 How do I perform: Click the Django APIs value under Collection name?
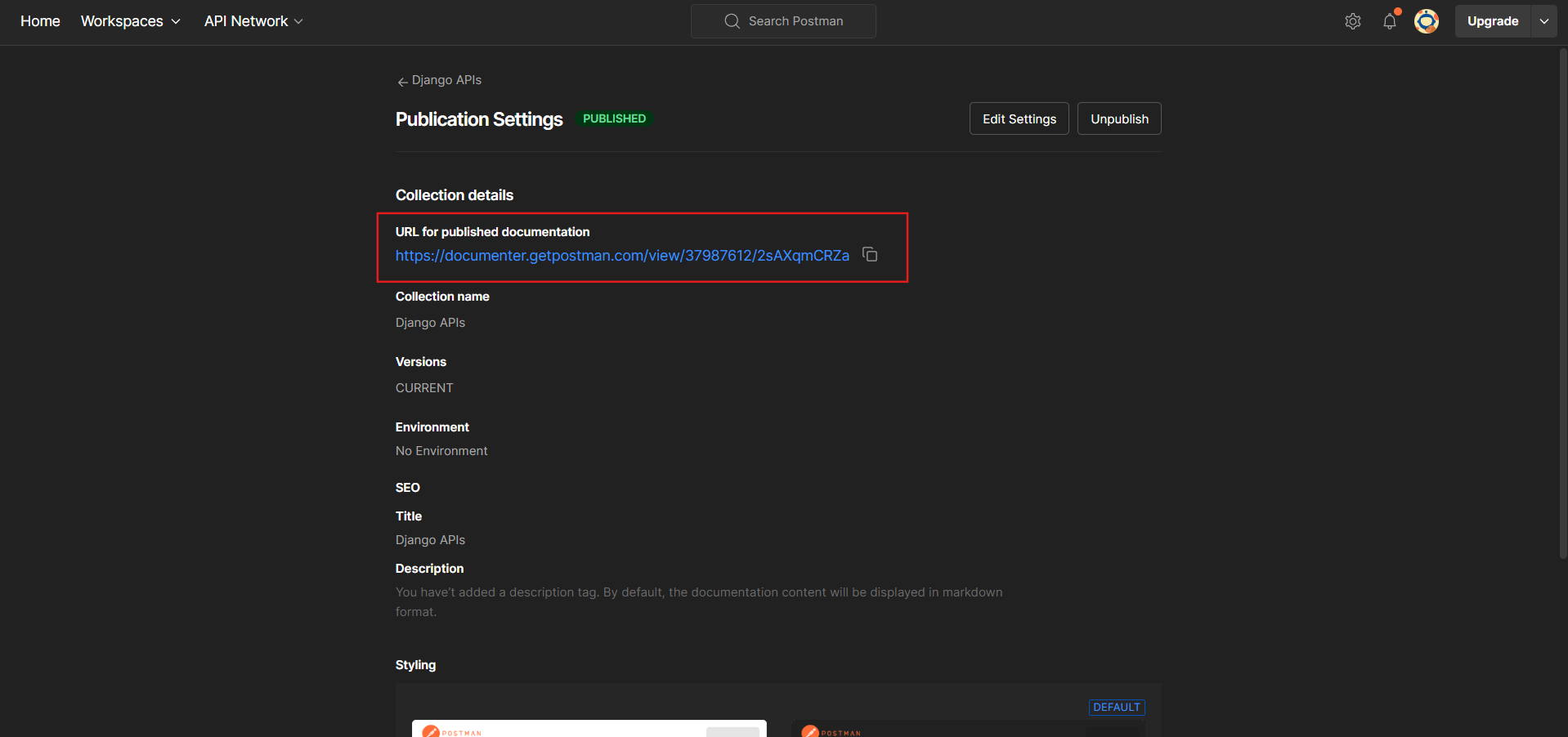tap(430, 323)
